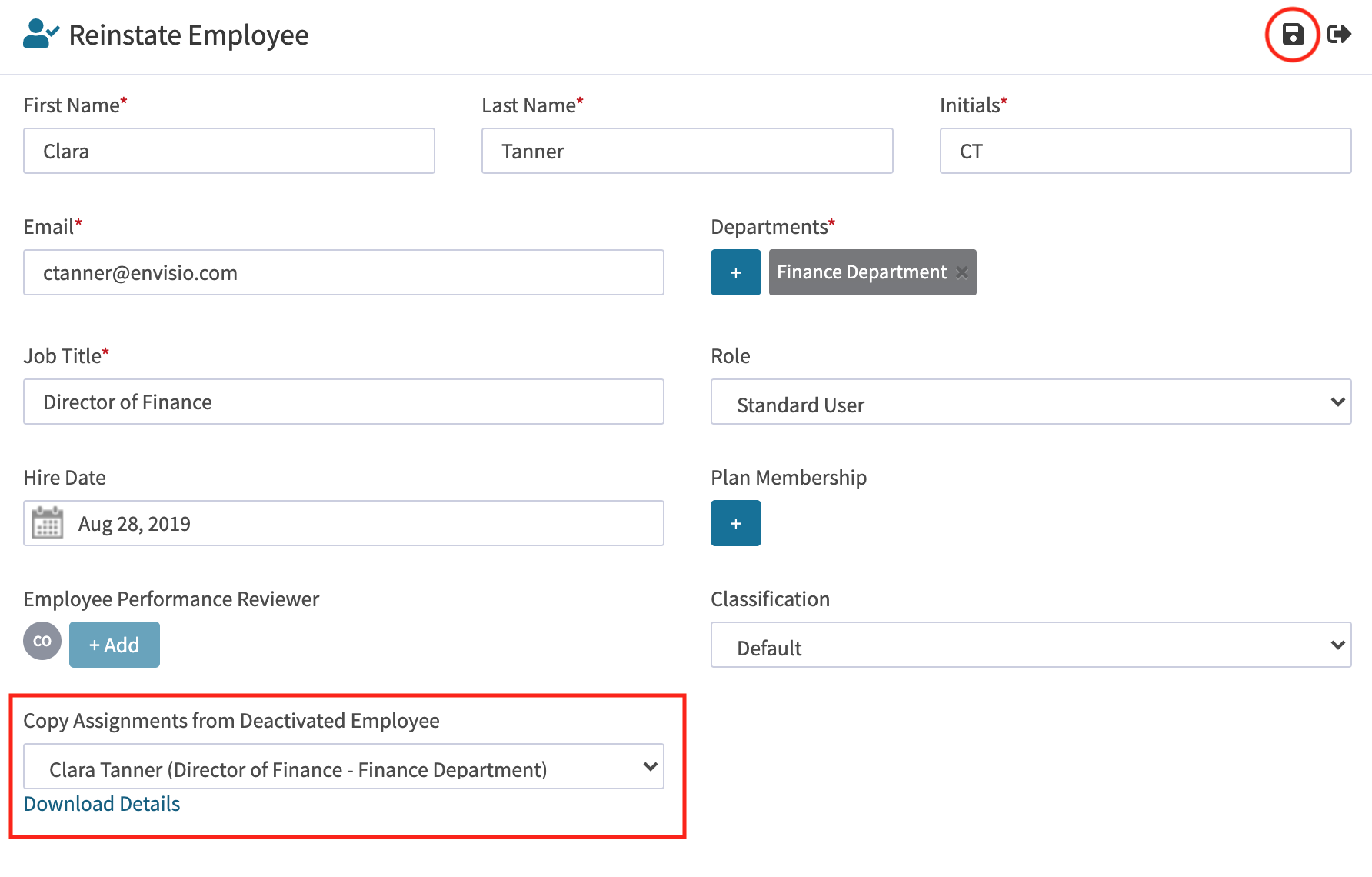Click the exit arrow icon

1339,34
